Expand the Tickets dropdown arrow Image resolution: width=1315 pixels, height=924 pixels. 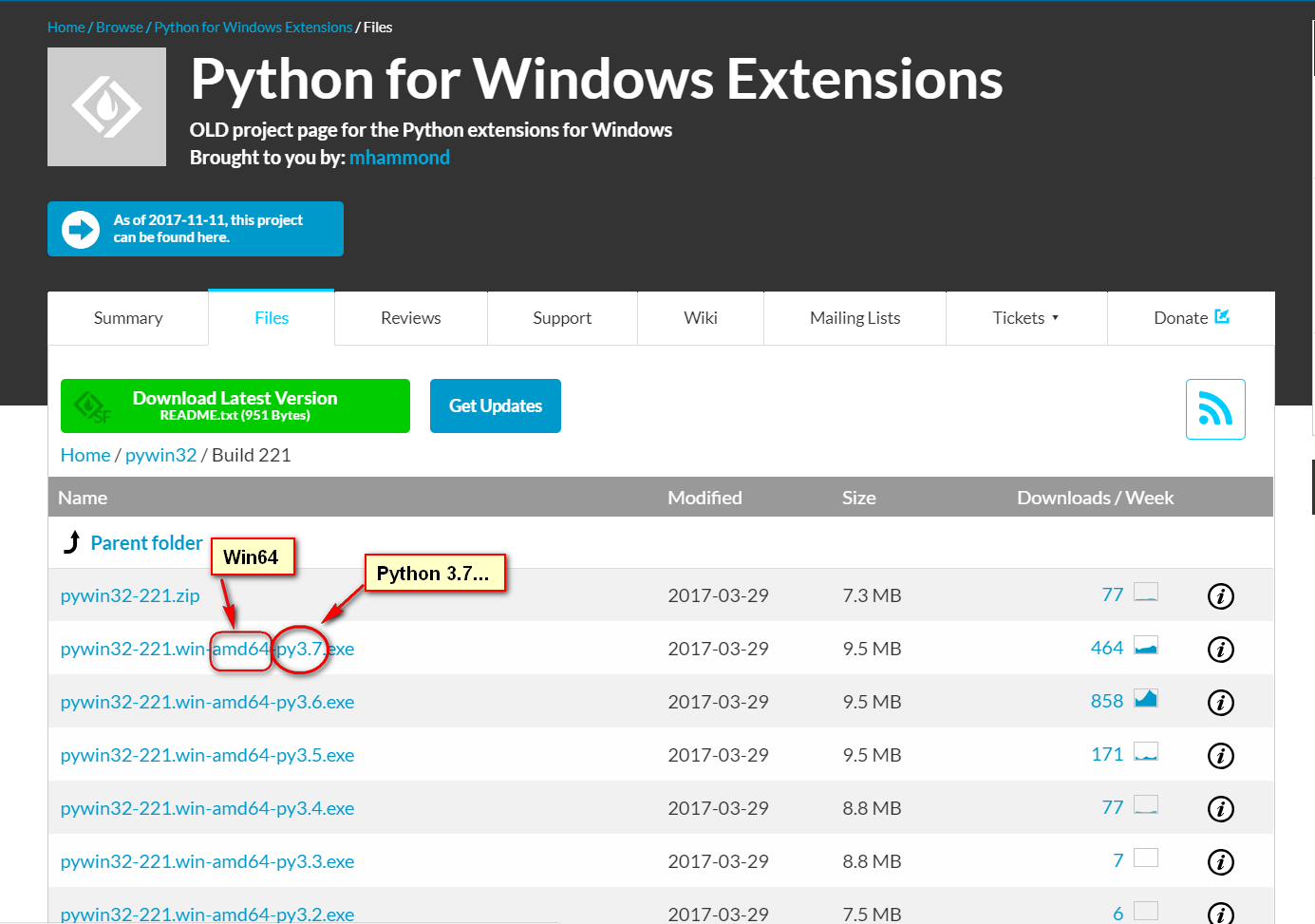coord(1055,318)
